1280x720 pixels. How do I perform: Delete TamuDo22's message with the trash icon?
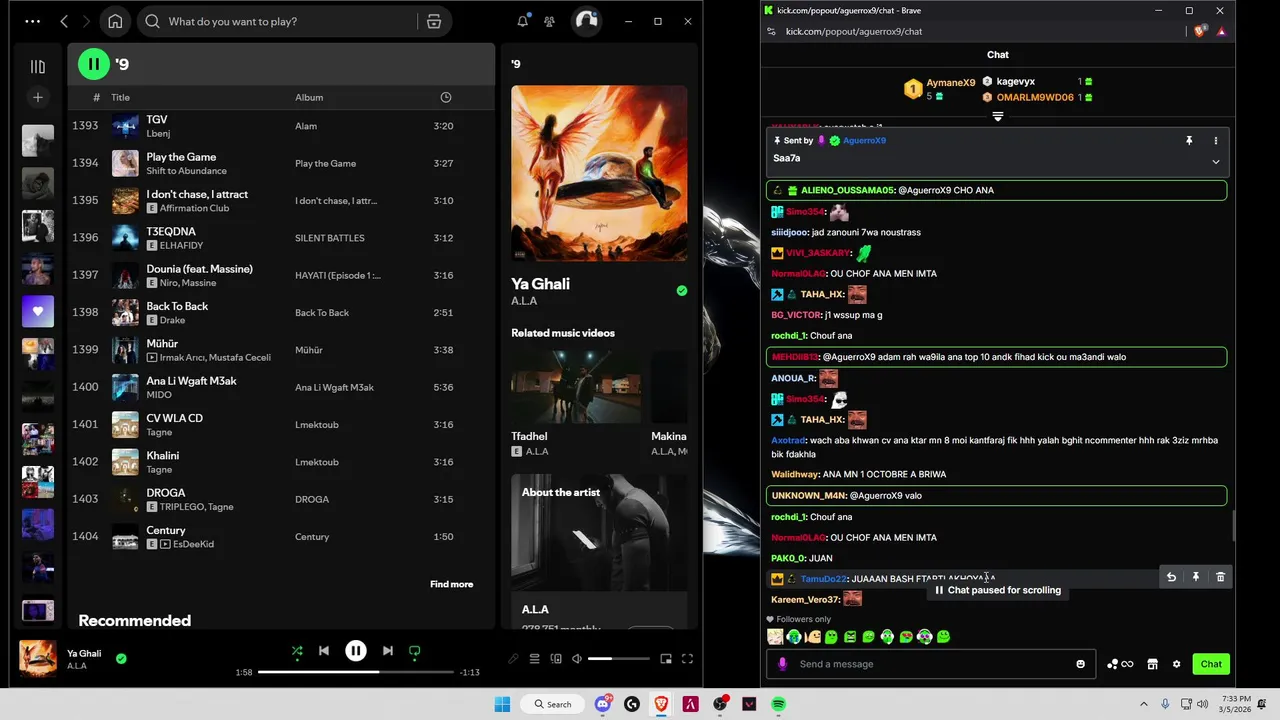1220,577
